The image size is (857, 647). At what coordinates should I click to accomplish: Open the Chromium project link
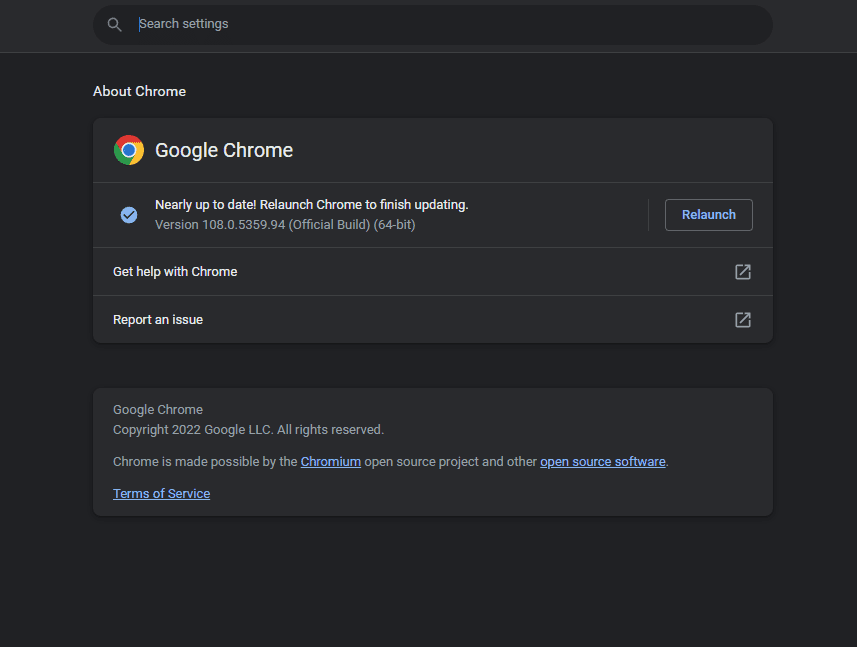(331, 462)
